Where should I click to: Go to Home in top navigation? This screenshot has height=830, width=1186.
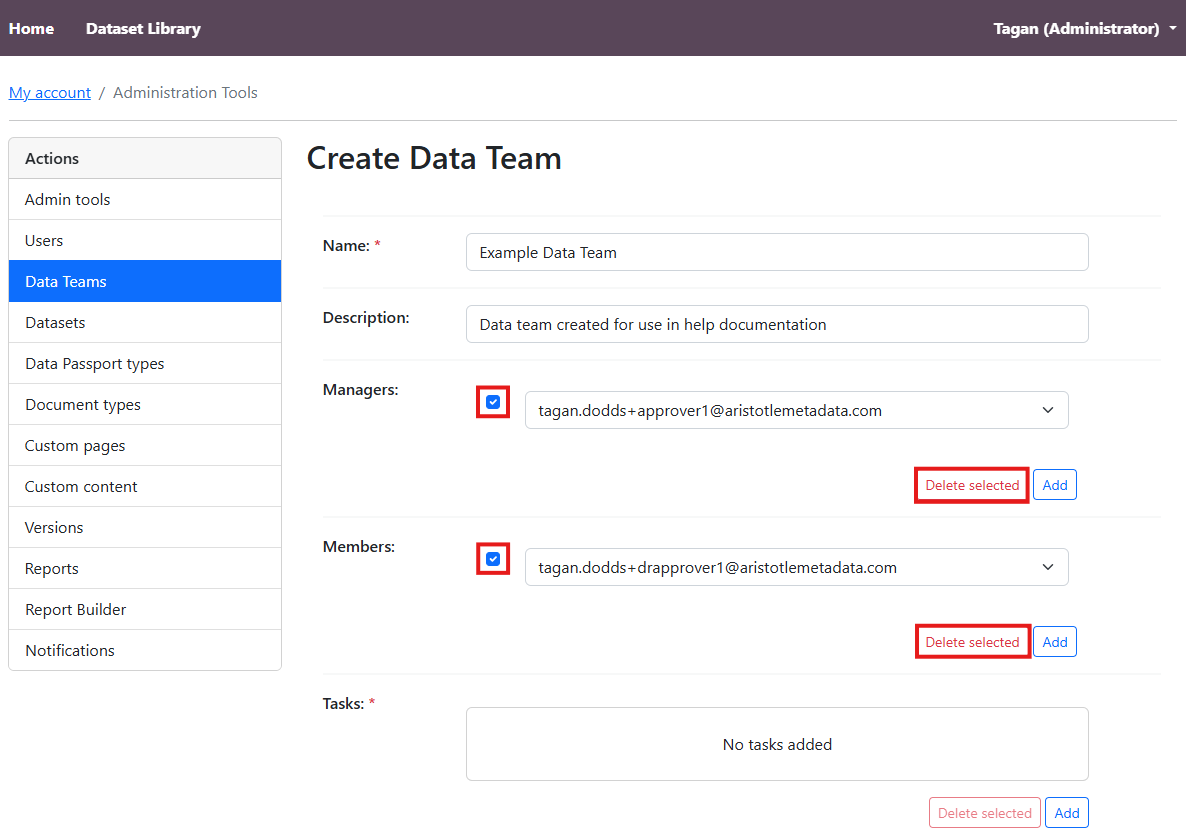[x=31, y=28]
